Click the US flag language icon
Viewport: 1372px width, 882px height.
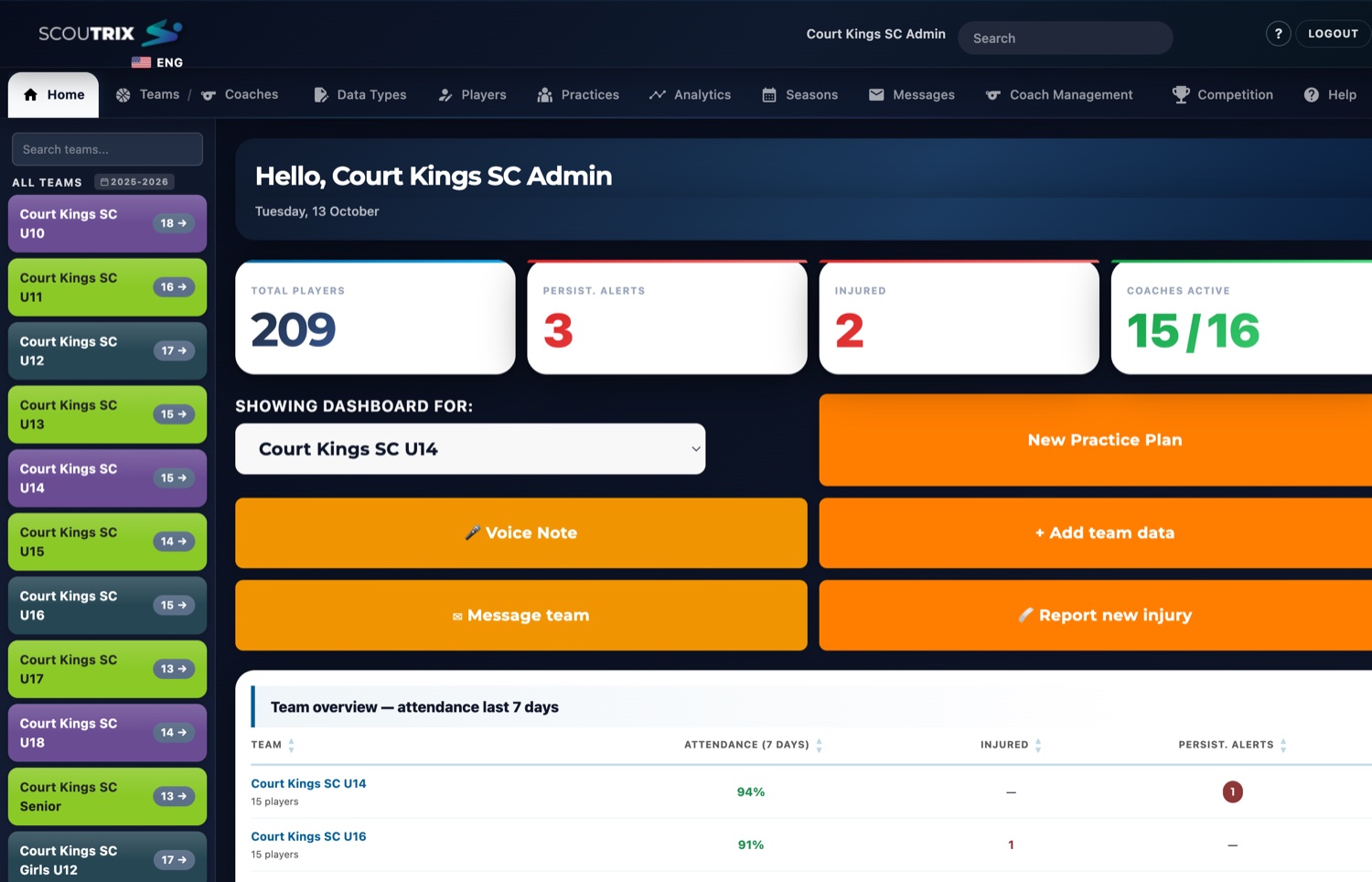[141, 63]
